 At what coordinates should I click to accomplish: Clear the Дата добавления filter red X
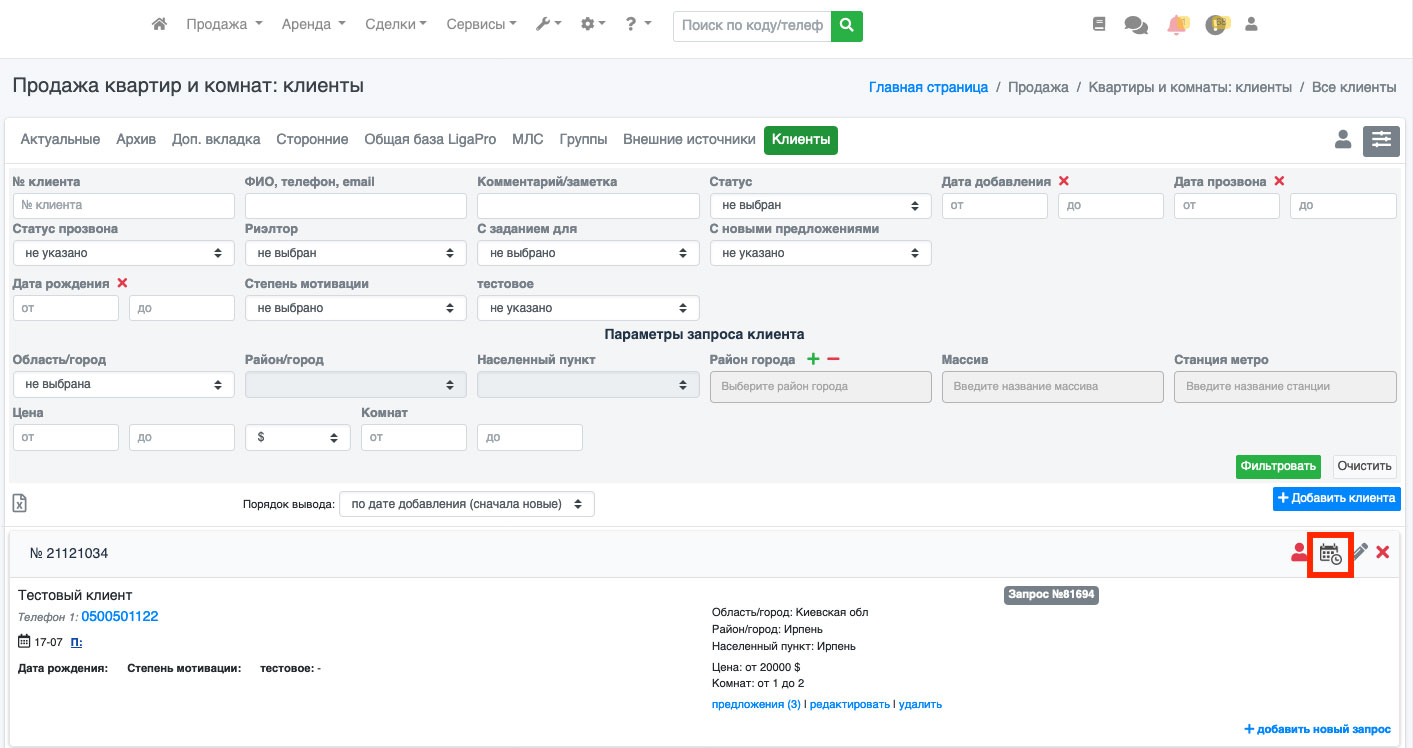tap(1064, 181)
